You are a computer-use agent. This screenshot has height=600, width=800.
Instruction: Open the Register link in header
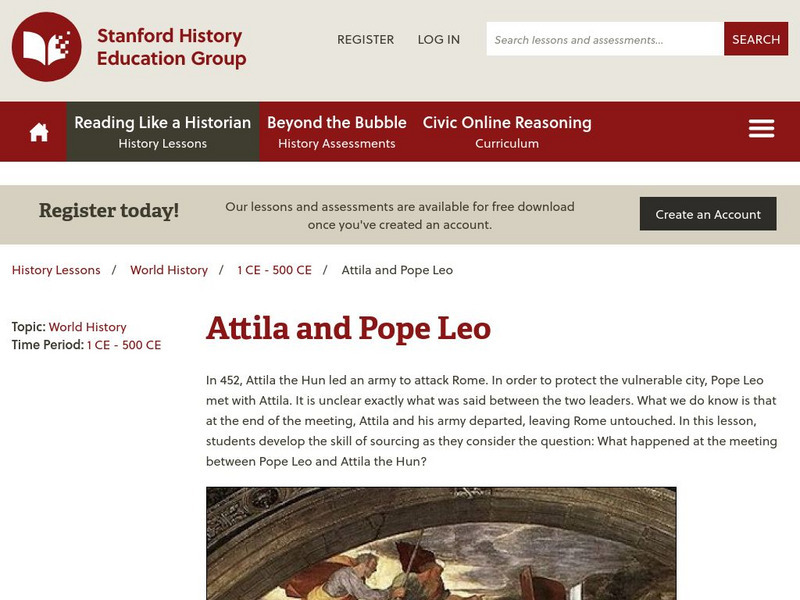pyautogui.click(x=365, y=39)
